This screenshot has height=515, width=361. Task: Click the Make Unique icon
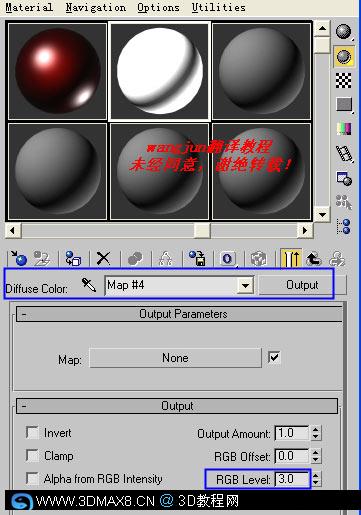click(166, 259)
